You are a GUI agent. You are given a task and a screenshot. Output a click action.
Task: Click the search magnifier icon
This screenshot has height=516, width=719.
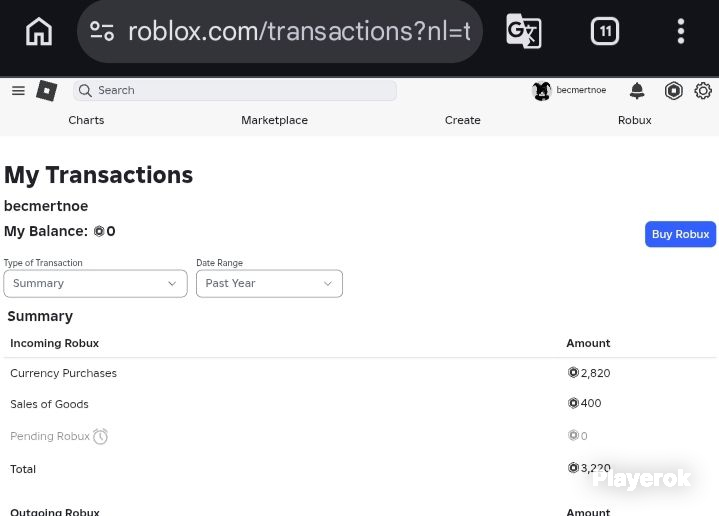(x=85, y=90)
